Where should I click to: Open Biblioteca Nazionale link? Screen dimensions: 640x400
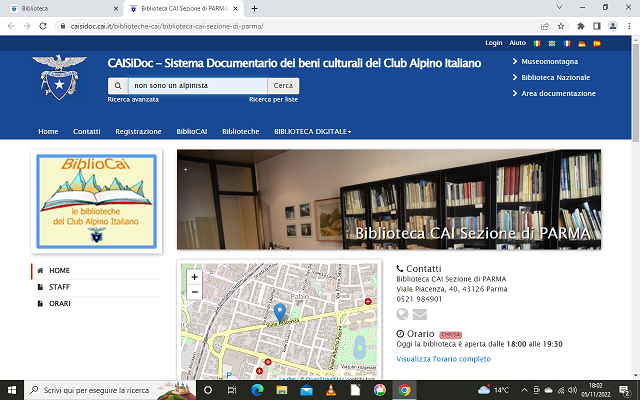click(x=556, y=78)
